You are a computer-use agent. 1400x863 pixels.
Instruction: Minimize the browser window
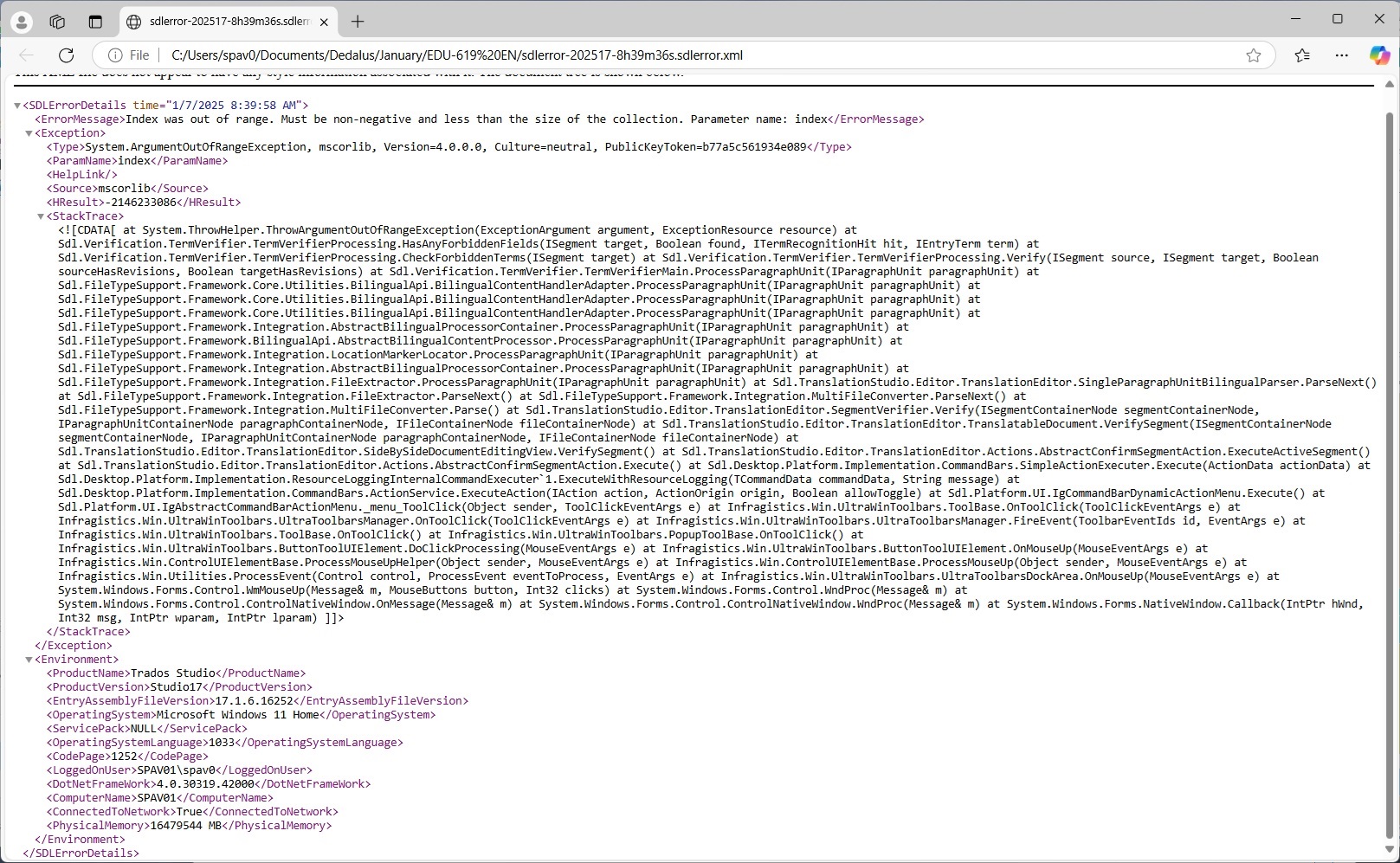[1296, 19]
